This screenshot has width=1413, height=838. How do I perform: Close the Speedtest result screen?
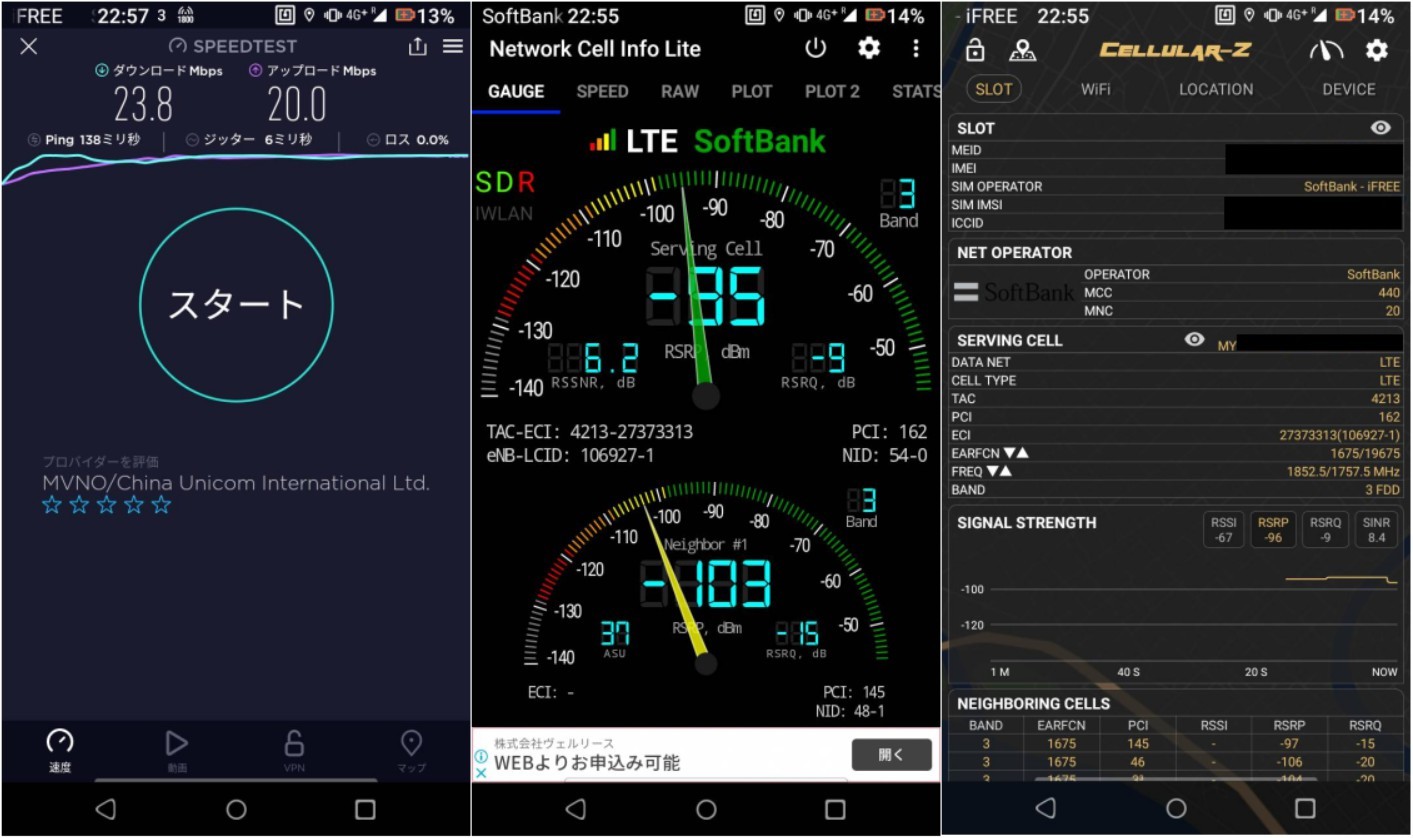click(x=29, y=47)
